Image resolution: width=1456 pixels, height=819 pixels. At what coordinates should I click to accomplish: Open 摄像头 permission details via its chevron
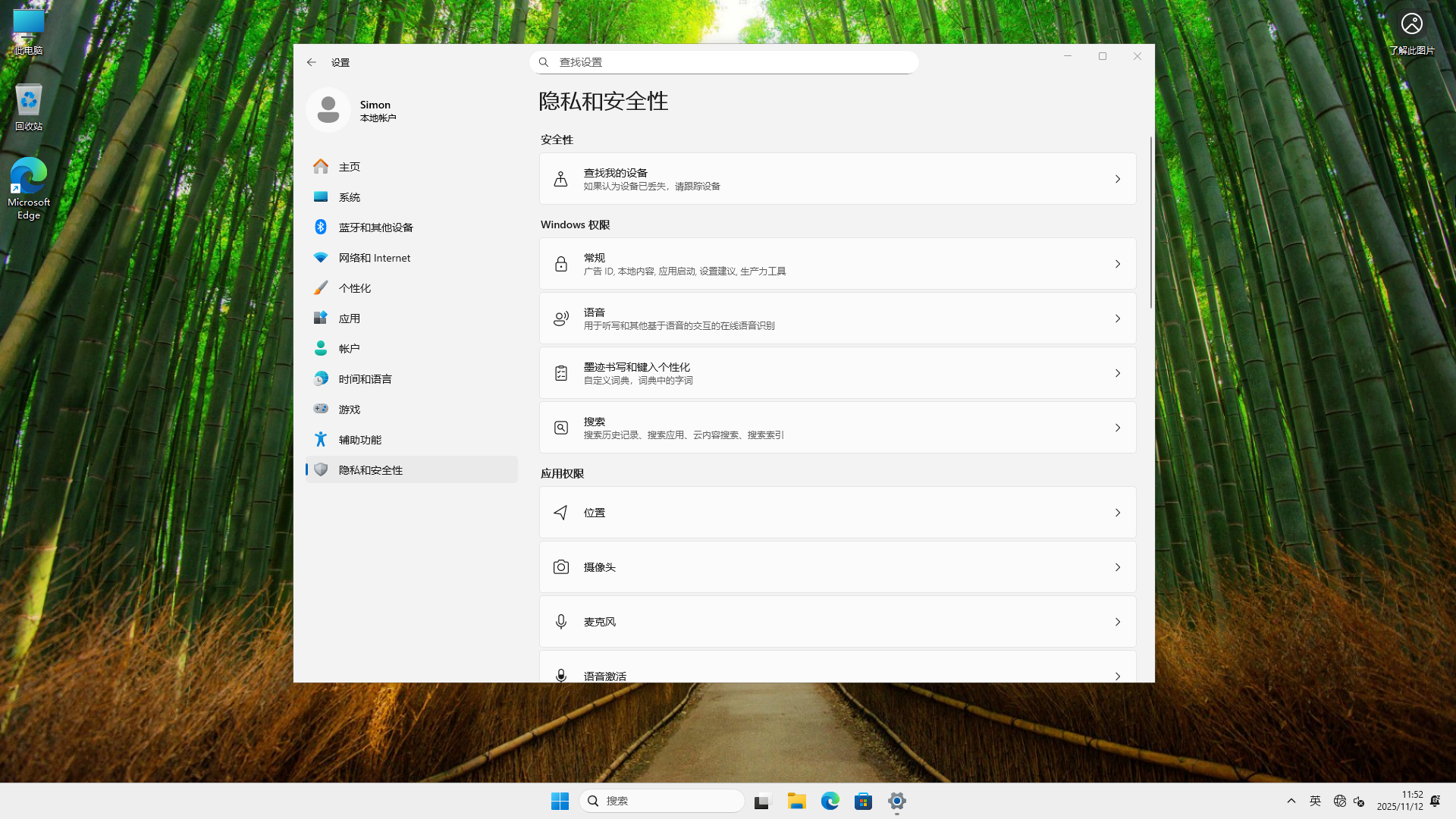click(x=1118, y=566)
